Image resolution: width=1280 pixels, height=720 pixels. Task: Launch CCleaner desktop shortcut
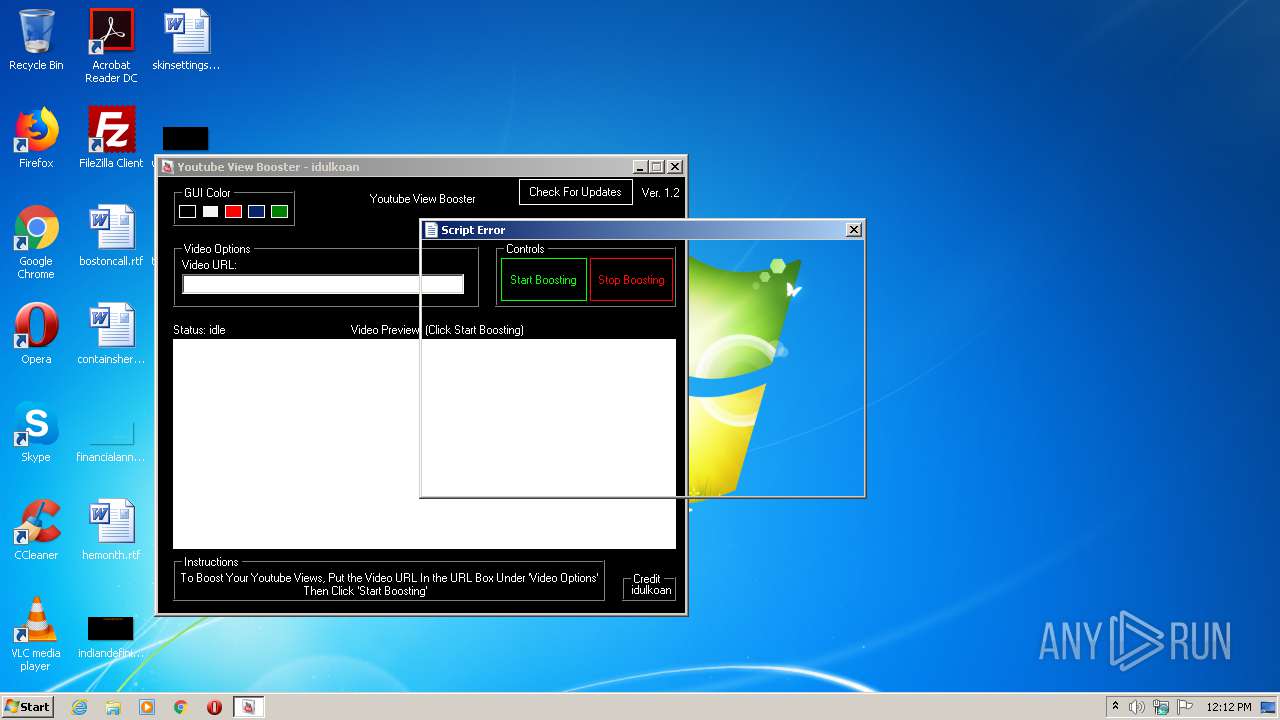[x=36, y=530]
